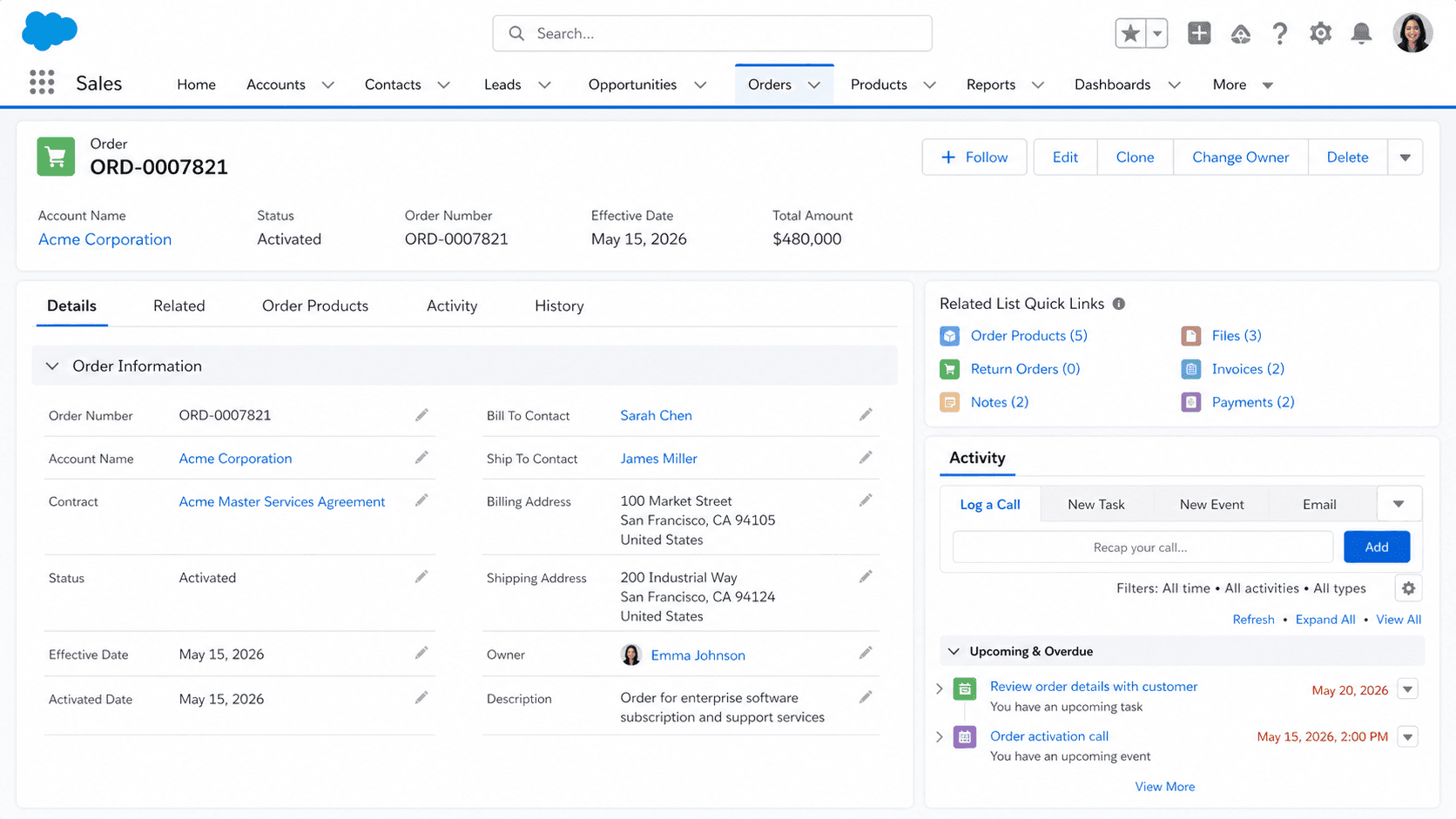Expand the More navigation menu

1243,84
